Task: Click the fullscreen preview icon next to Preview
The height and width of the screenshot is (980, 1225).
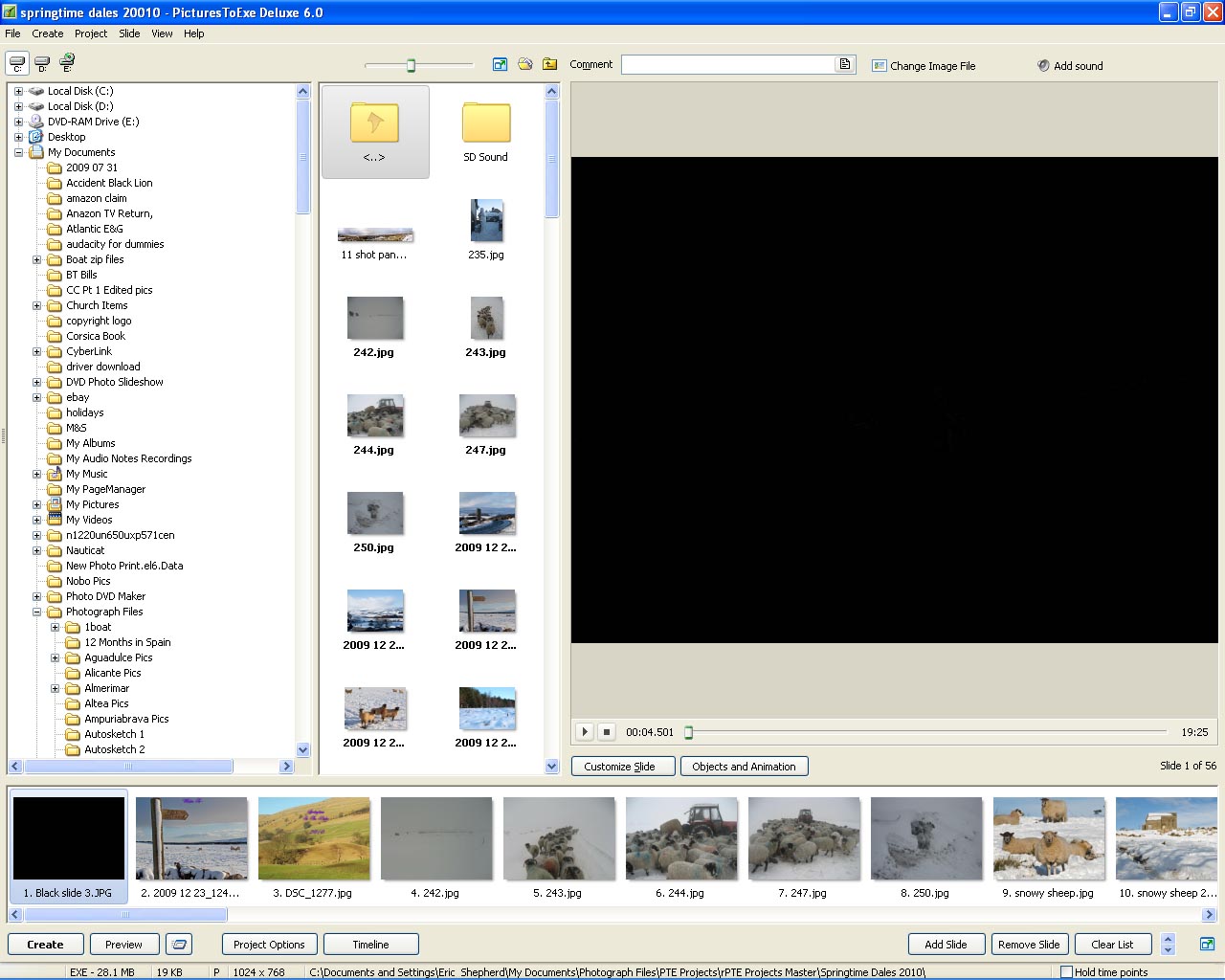Action: pos(179,945)
